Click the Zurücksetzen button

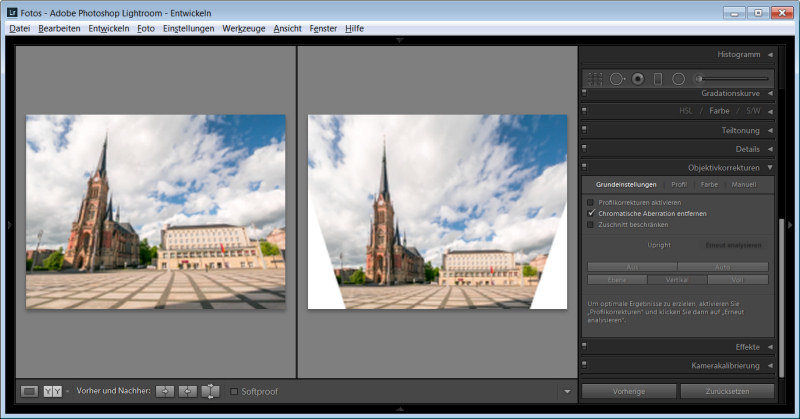coord(727,391)
